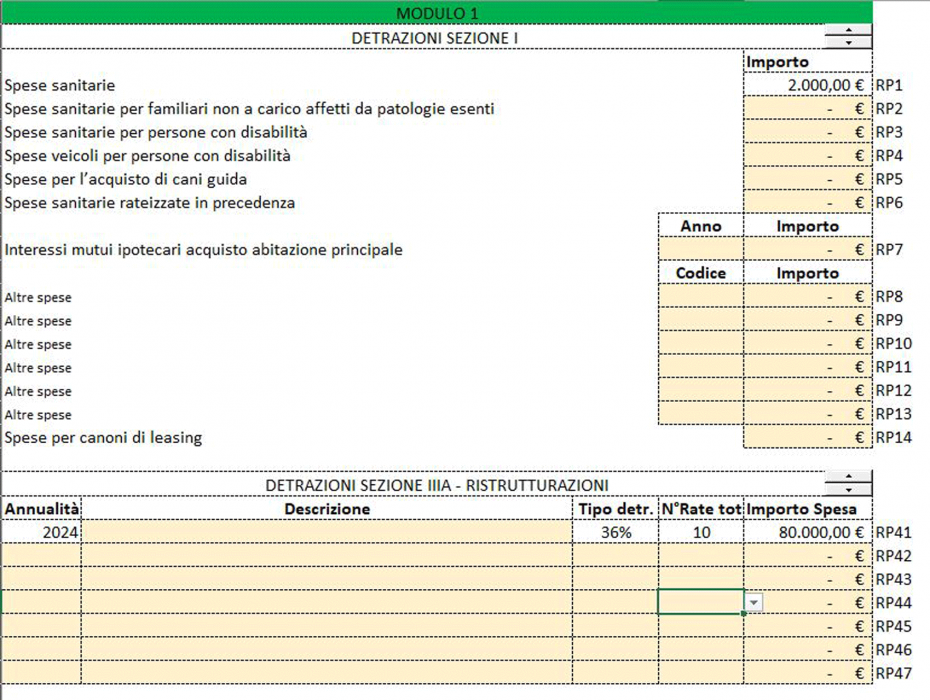Select the Tipo detr. cell in row RP45

point(615,626)
